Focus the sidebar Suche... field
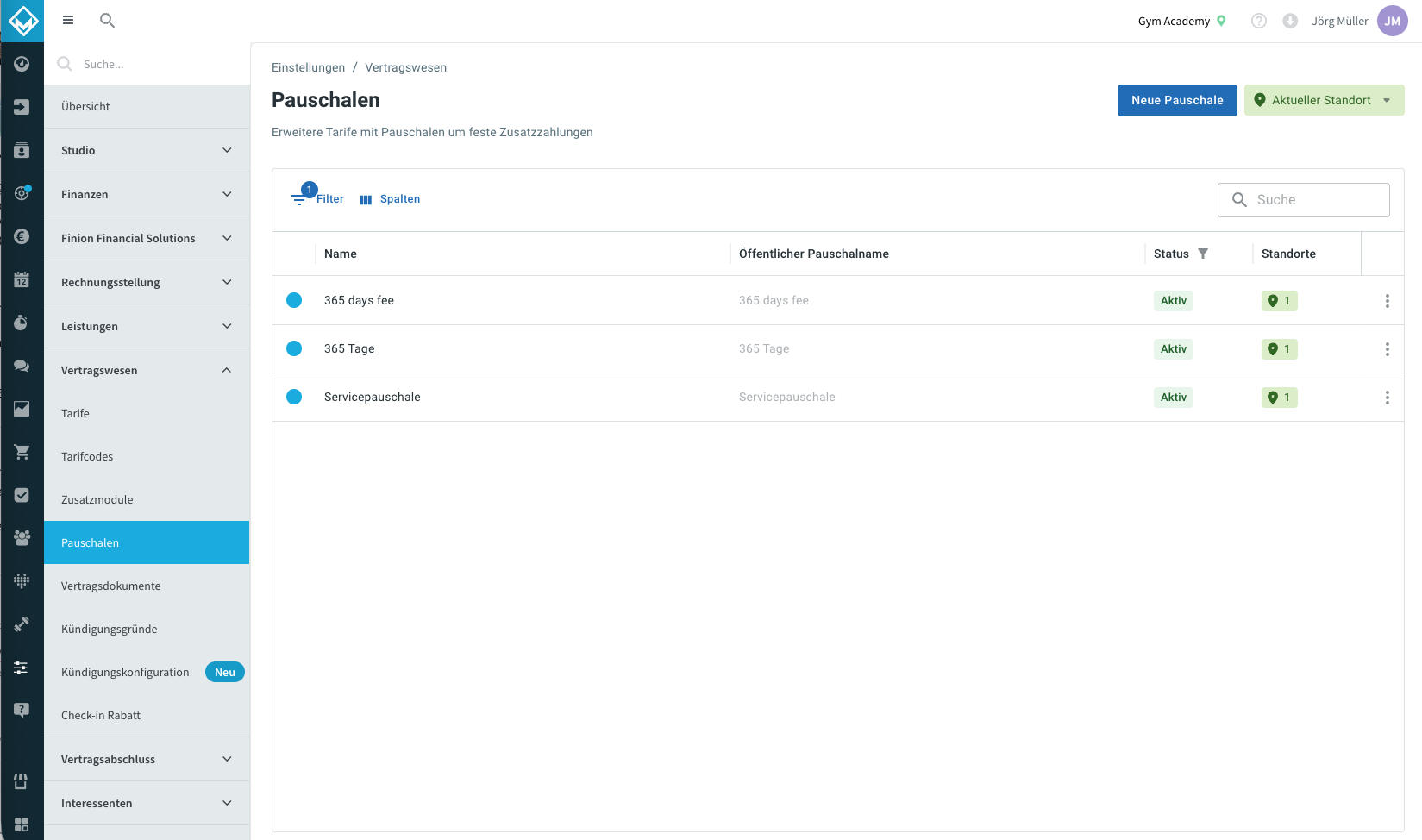 pos(147,64)
